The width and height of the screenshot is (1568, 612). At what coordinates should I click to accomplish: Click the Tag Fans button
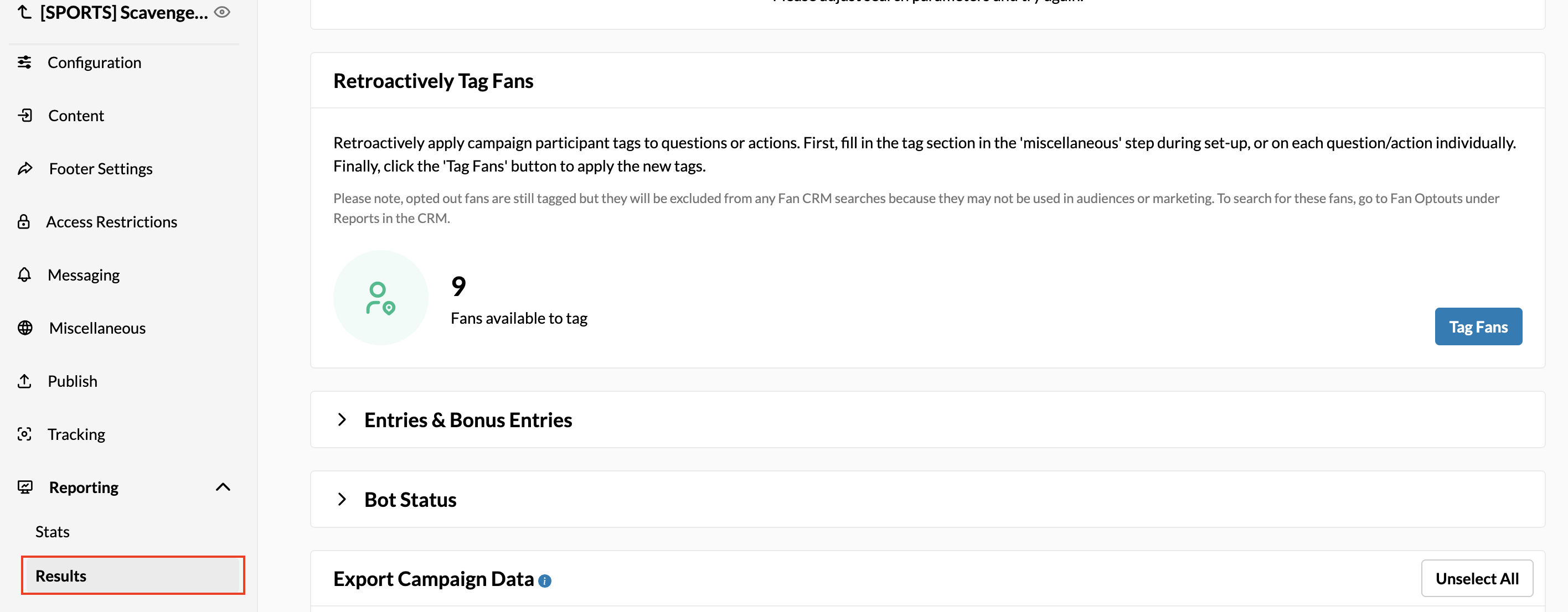(x=1478, y=326)
